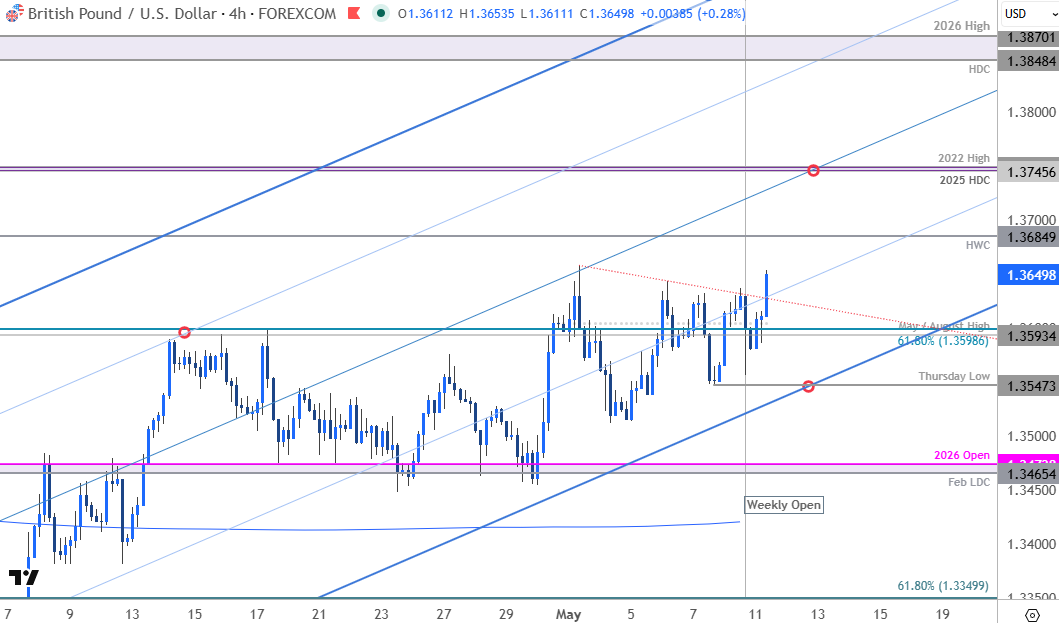Click the green market status dot
Viewport: 1059px width, 623px height.
[x=382, y=13]
